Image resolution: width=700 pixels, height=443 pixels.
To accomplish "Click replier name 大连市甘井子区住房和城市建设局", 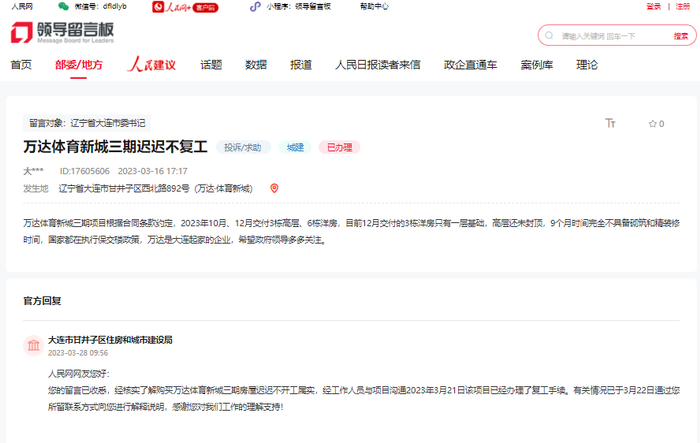I will 110,340.
